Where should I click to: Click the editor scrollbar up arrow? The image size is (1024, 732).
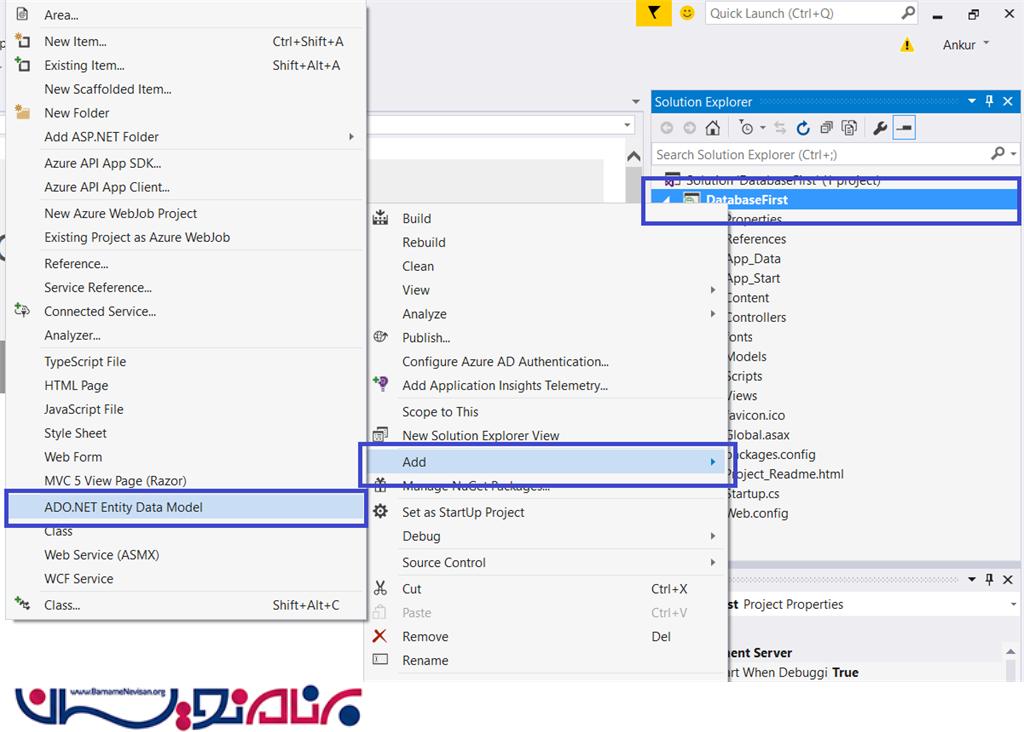633,157
